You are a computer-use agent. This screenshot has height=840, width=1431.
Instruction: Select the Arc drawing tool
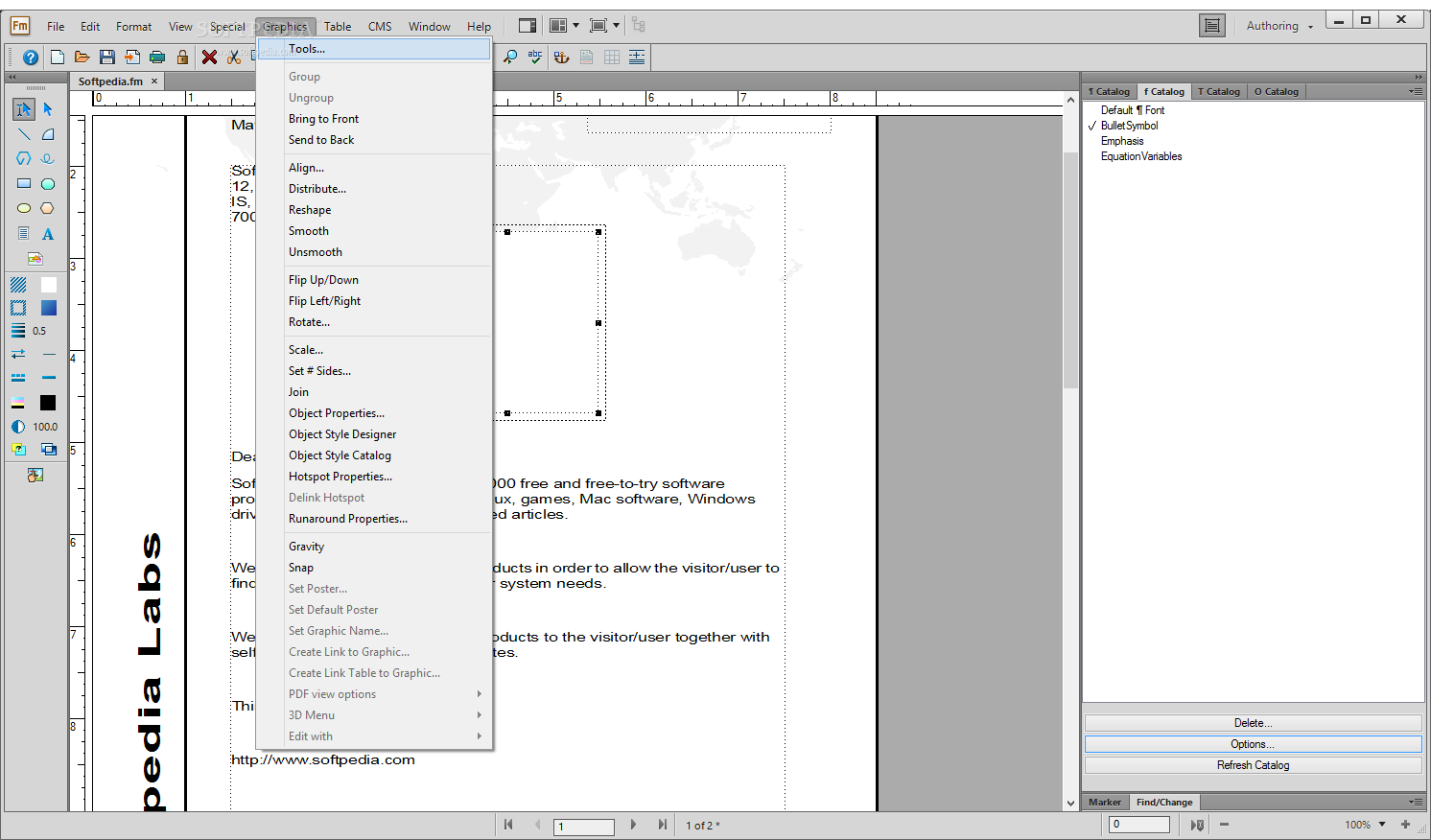[x=48, y=134]
